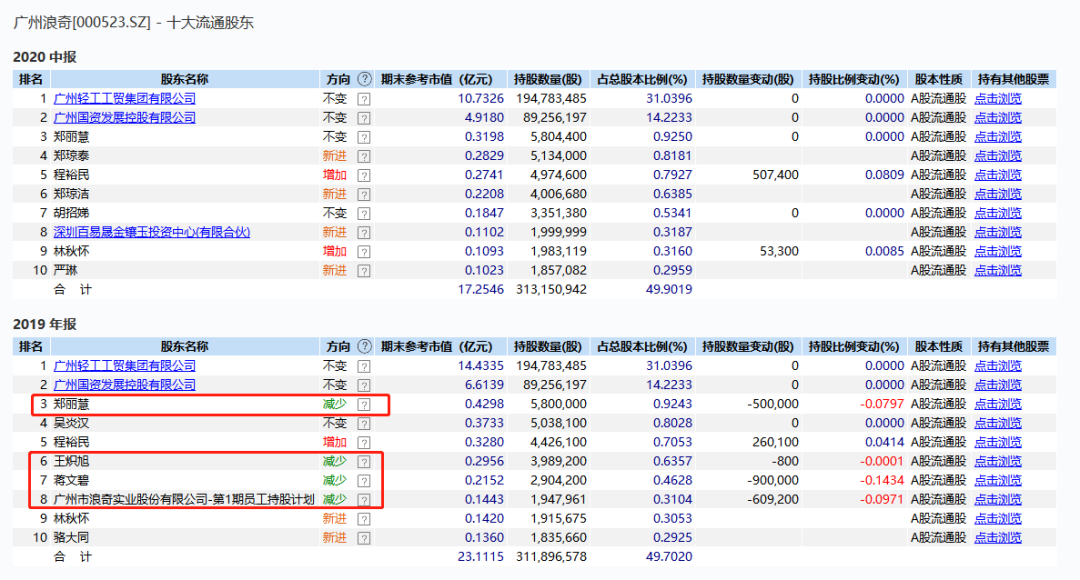Click 股东名称 header in 2020 table
The width and height of the screenshot is (1080, 580).
coord(185,79)
